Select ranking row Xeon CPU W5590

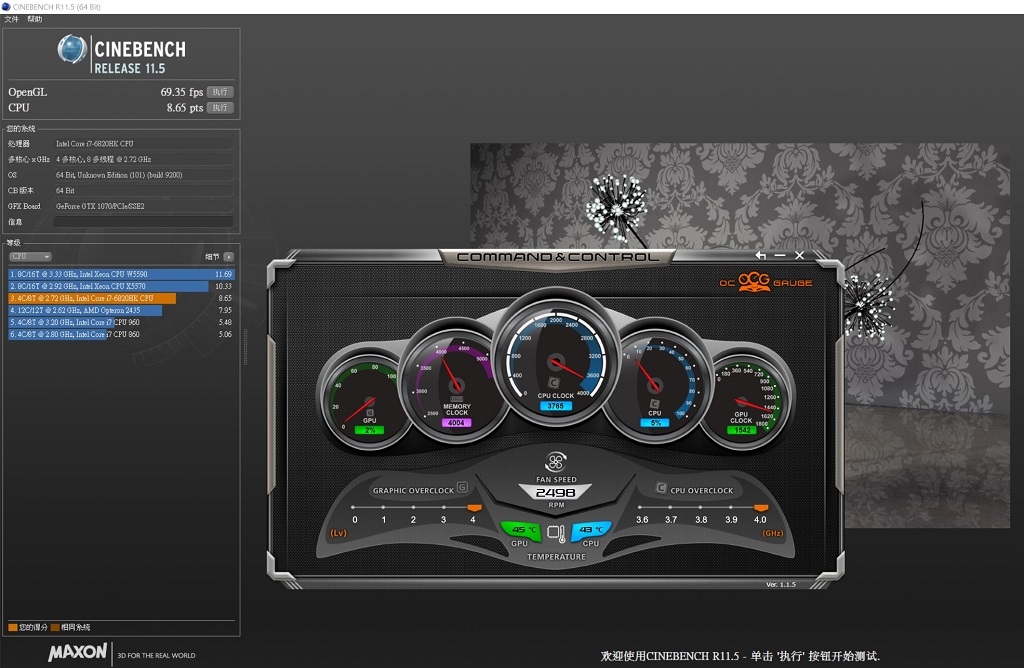click(121, 274)
